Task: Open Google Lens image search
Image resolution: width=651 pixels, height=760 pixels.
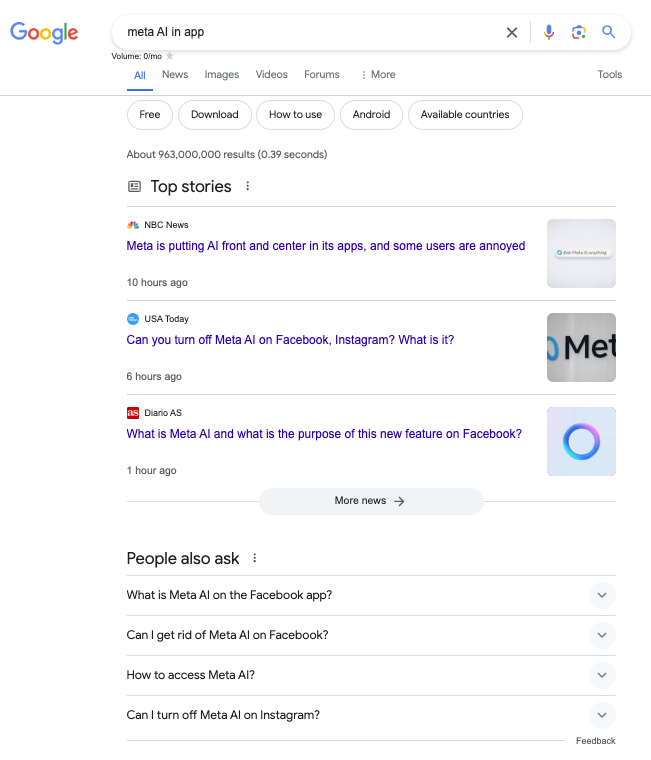Action: point(578,32)
